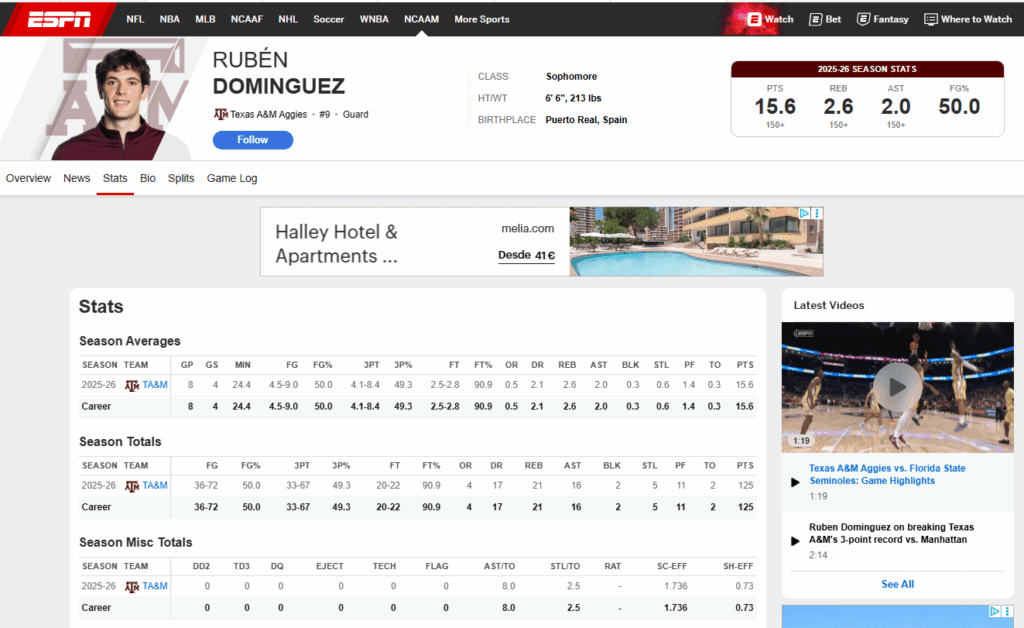Image resolution: width=1024 pixels, height=628 pixels.
Task: Click the Where to Watch icon
Action: click(x=931, y=19)
